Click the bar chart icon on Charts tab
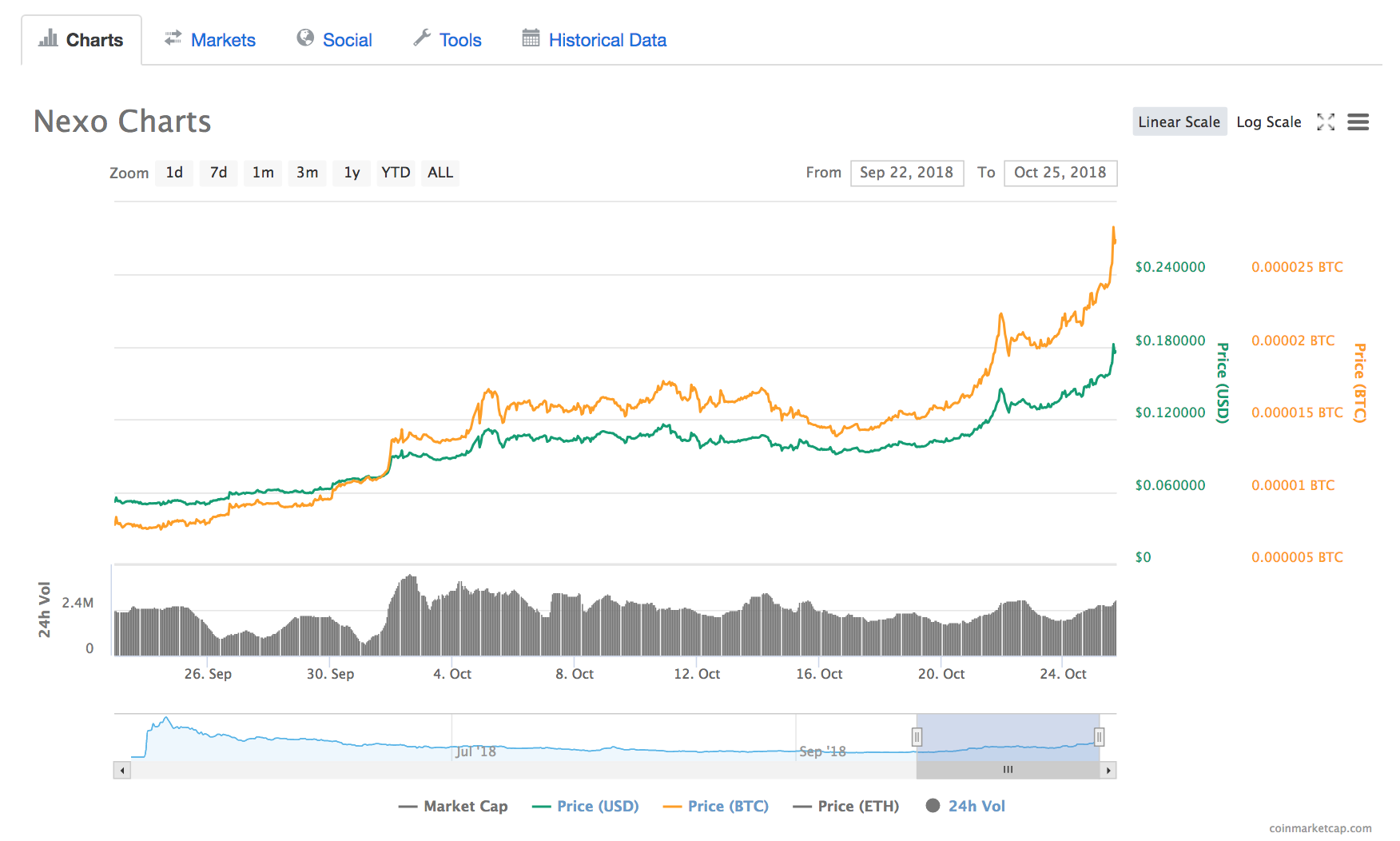1400x841 pixels. (49, 38)
